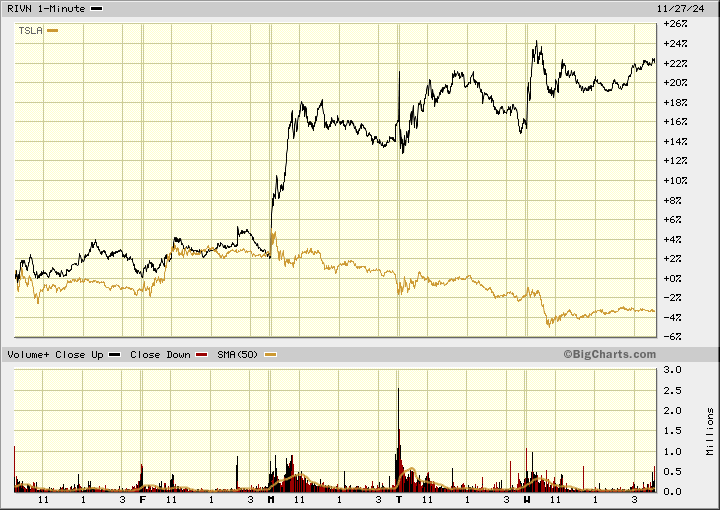Screen dimensions: 720x510
Task: Click the gold TSLA legend swatch
Action: click(x=53, y=31)
